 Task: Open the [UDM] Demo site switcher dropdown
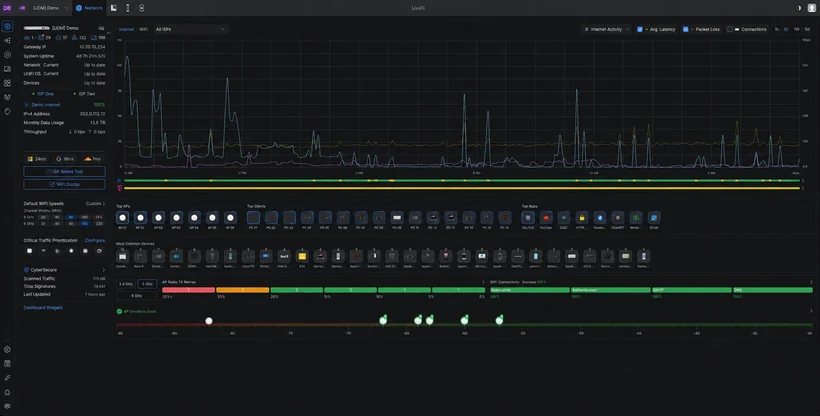[x=50, y=8]
